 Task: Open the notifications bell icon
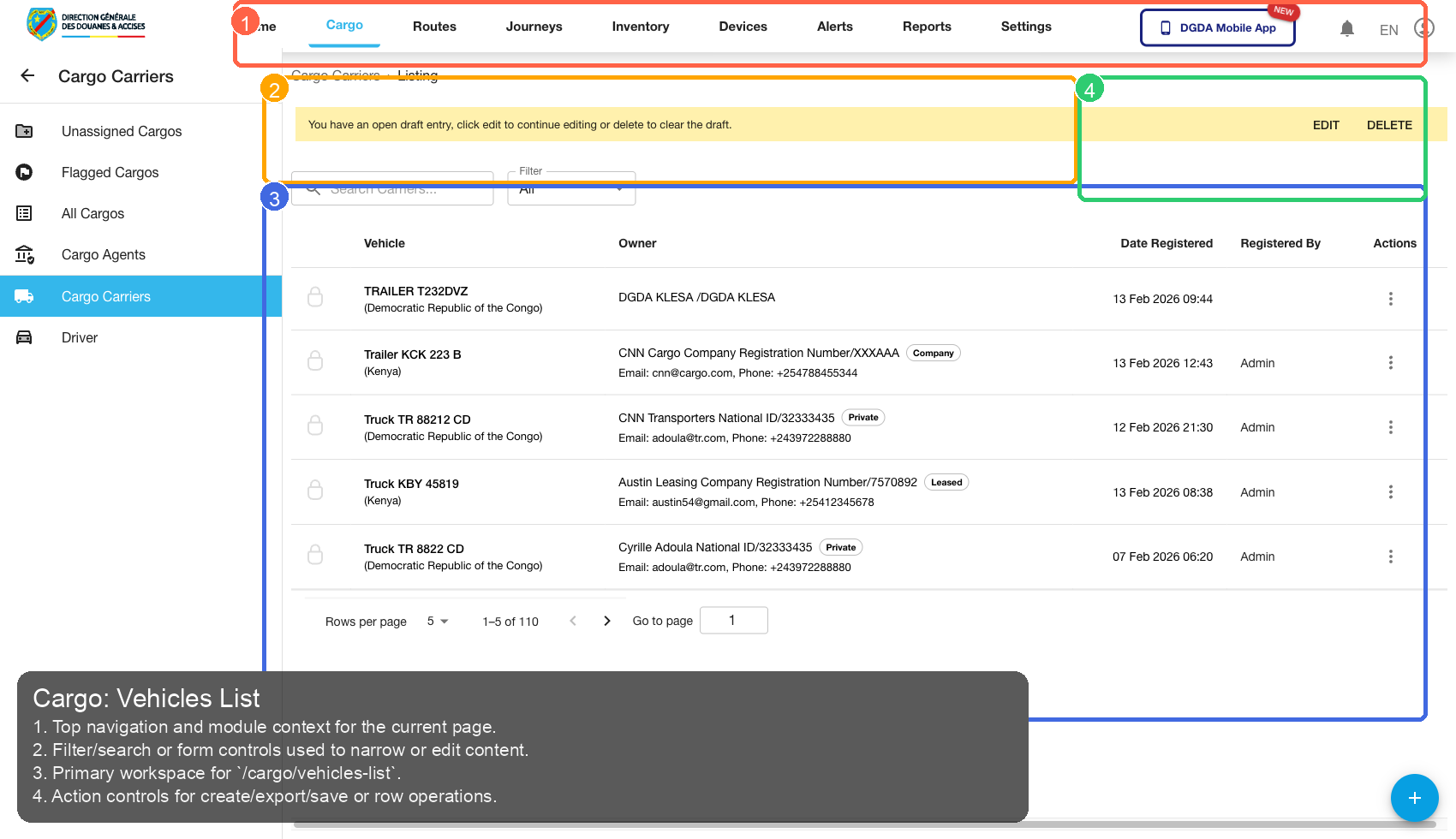(1346, 29)
